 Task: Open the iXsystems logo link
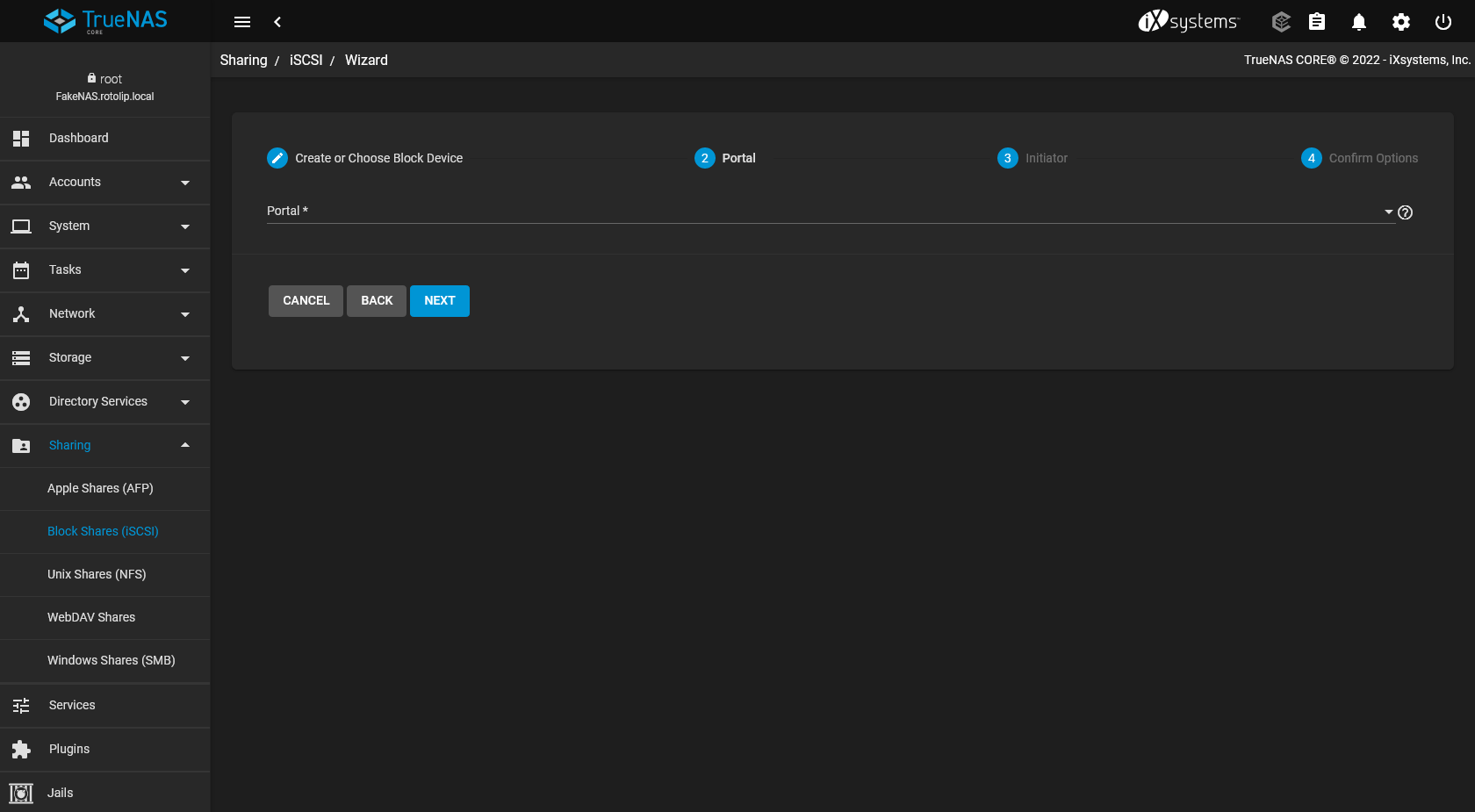coord(1189,21)
